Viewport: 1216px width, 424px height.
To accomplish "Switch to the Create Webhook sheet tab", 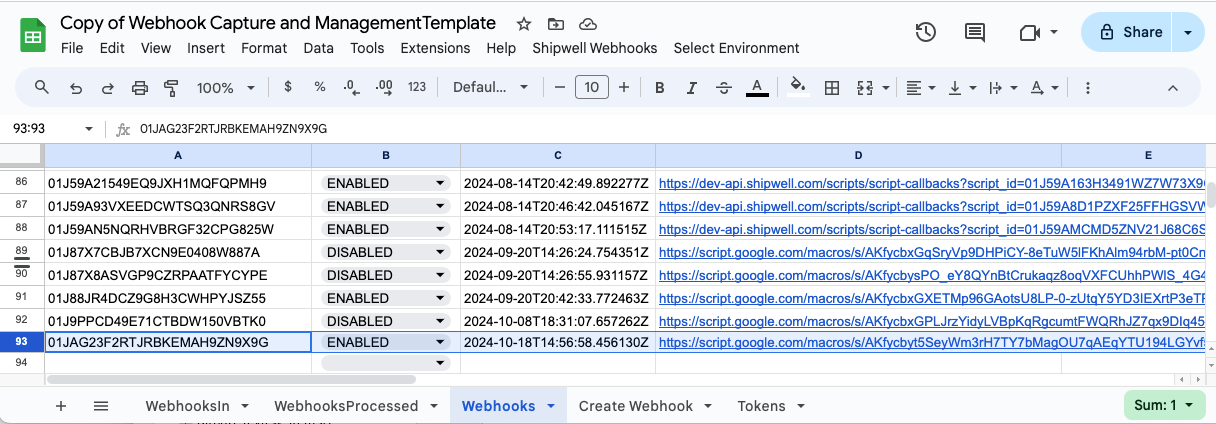I will (636, 406).
